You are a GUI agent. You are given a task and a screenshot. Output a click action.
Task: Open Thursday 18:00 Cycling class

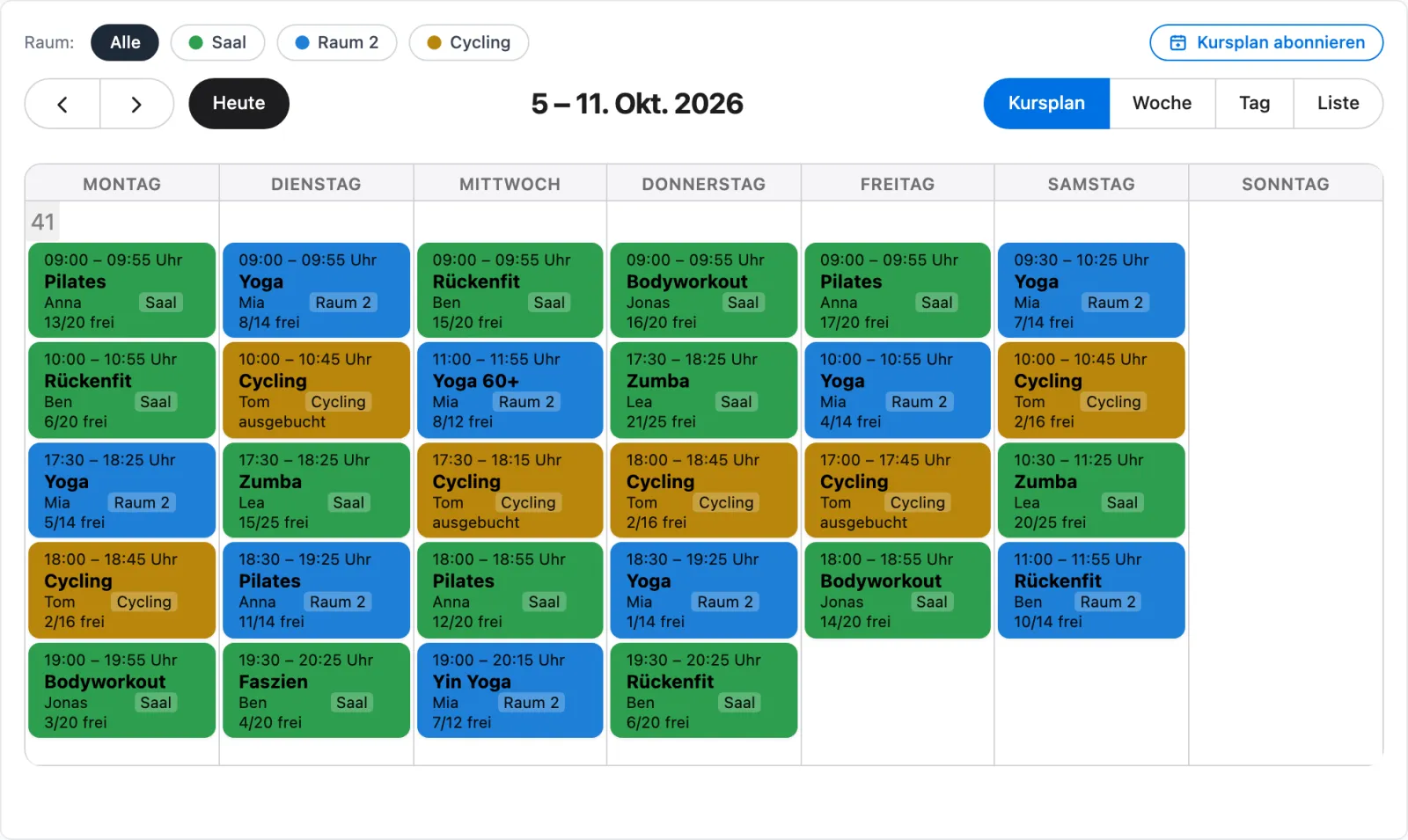[704, 490]
